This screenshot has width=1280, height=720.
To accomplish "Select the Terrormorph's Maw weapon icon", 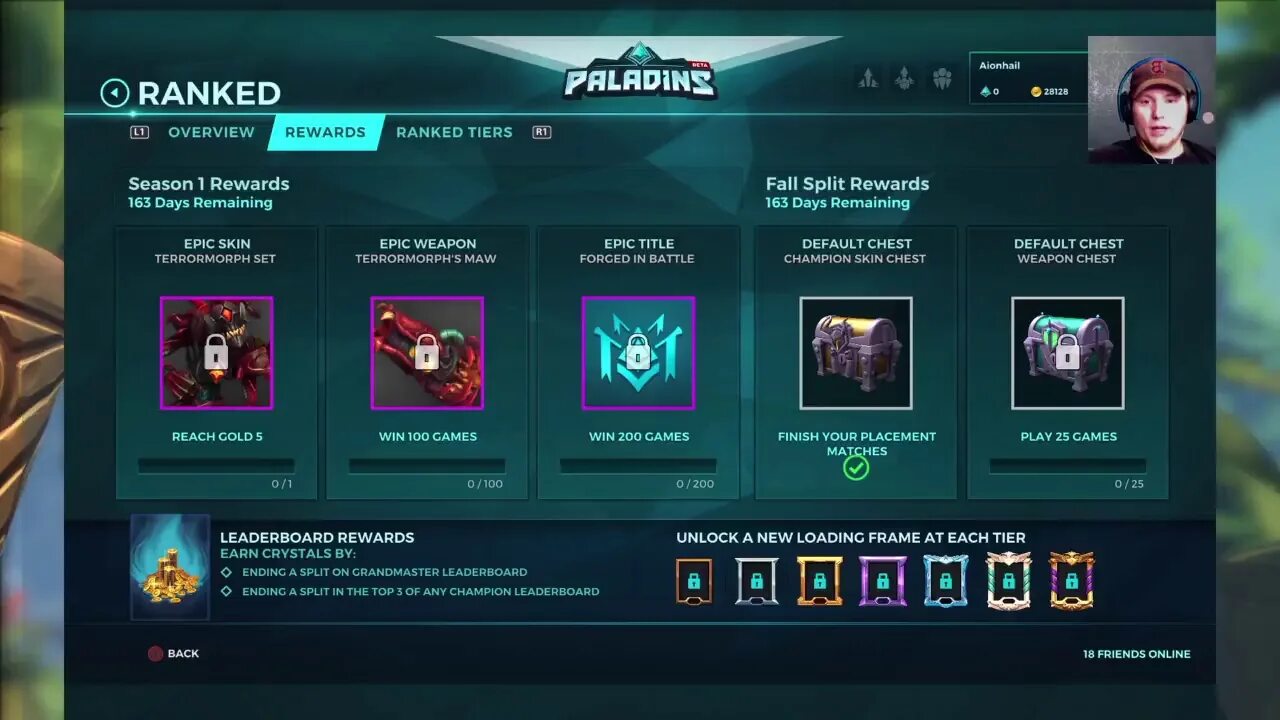I will pos(427,353).
